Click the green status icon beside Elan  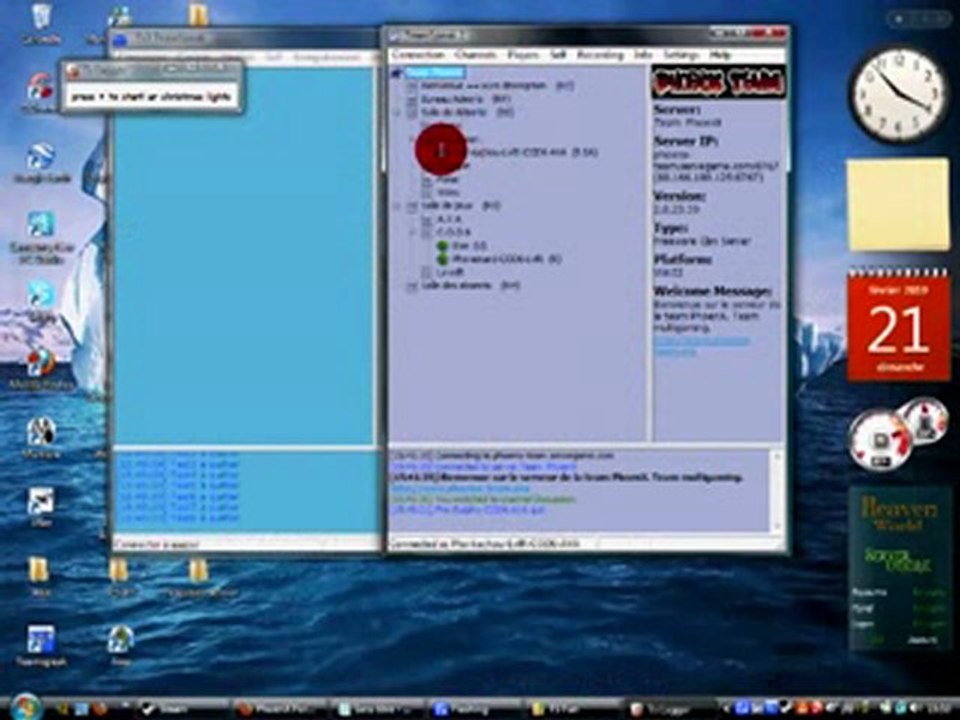[x=442, y=246]
